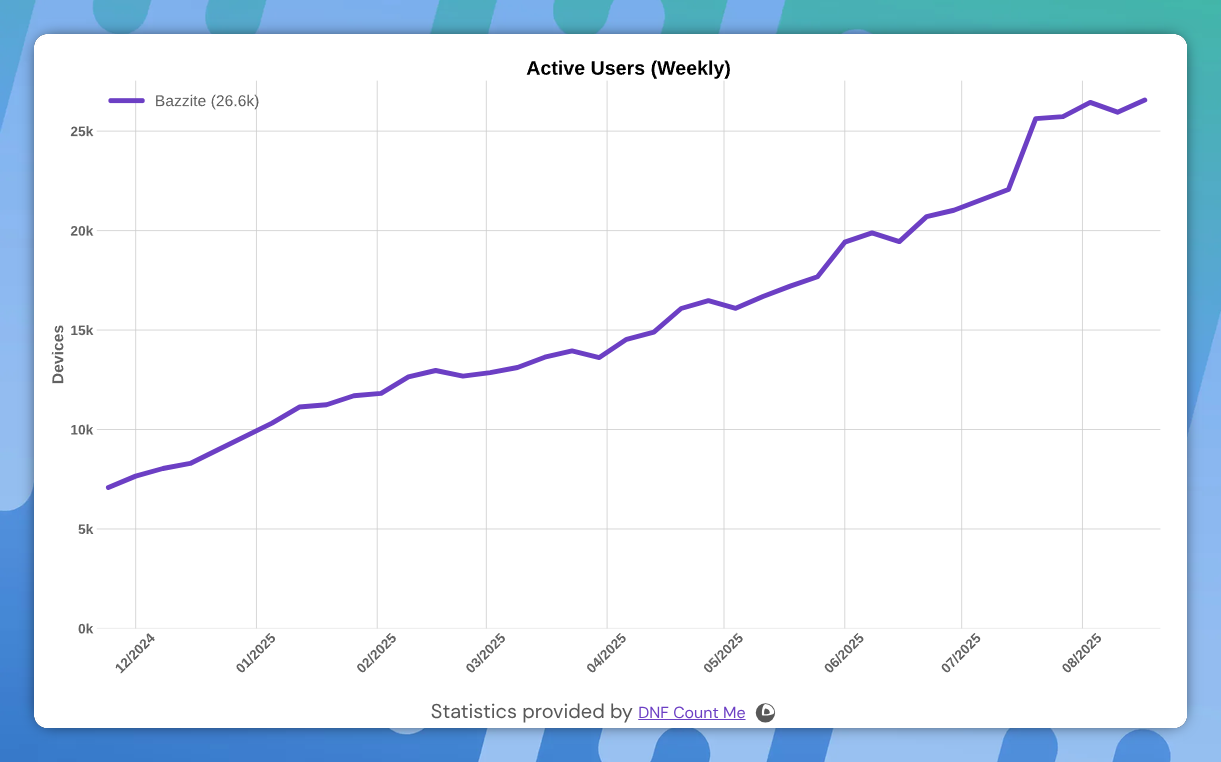Select the 20k y-axis tick label
Screen dimensions: 1221x762
(81, 231)
